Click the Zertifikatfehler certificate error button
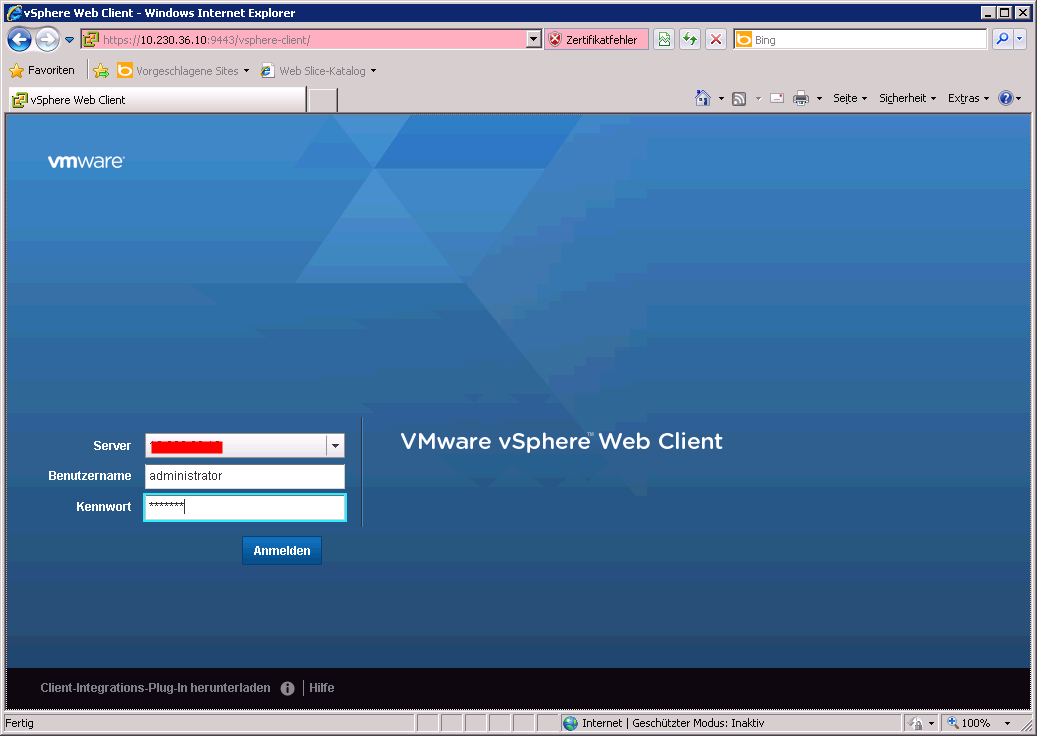The height and width of the screenshot is (736, 1037). pos(596,40)
